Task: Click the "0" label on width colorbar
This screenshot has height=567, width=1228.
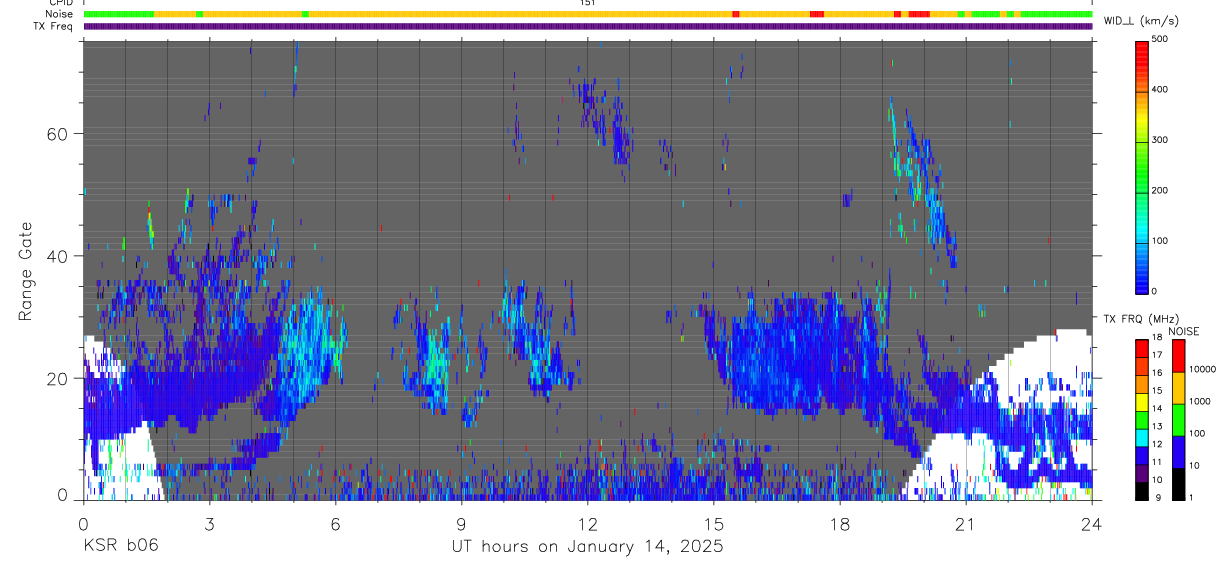Action: [x=1155, y=291]
